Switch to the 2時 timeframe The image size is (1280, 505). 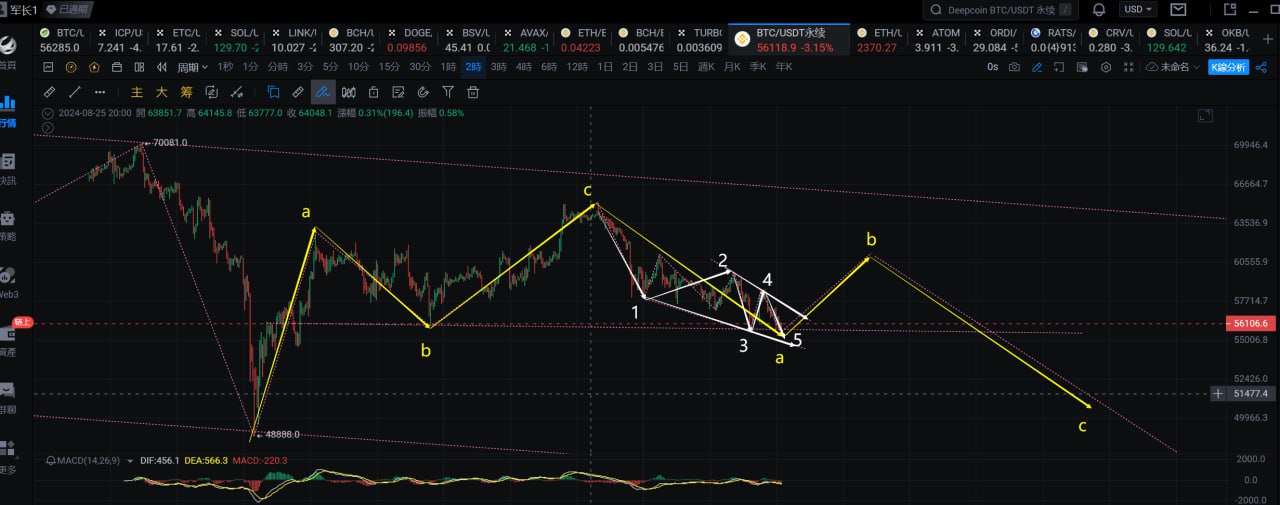(x=473, y=67)
